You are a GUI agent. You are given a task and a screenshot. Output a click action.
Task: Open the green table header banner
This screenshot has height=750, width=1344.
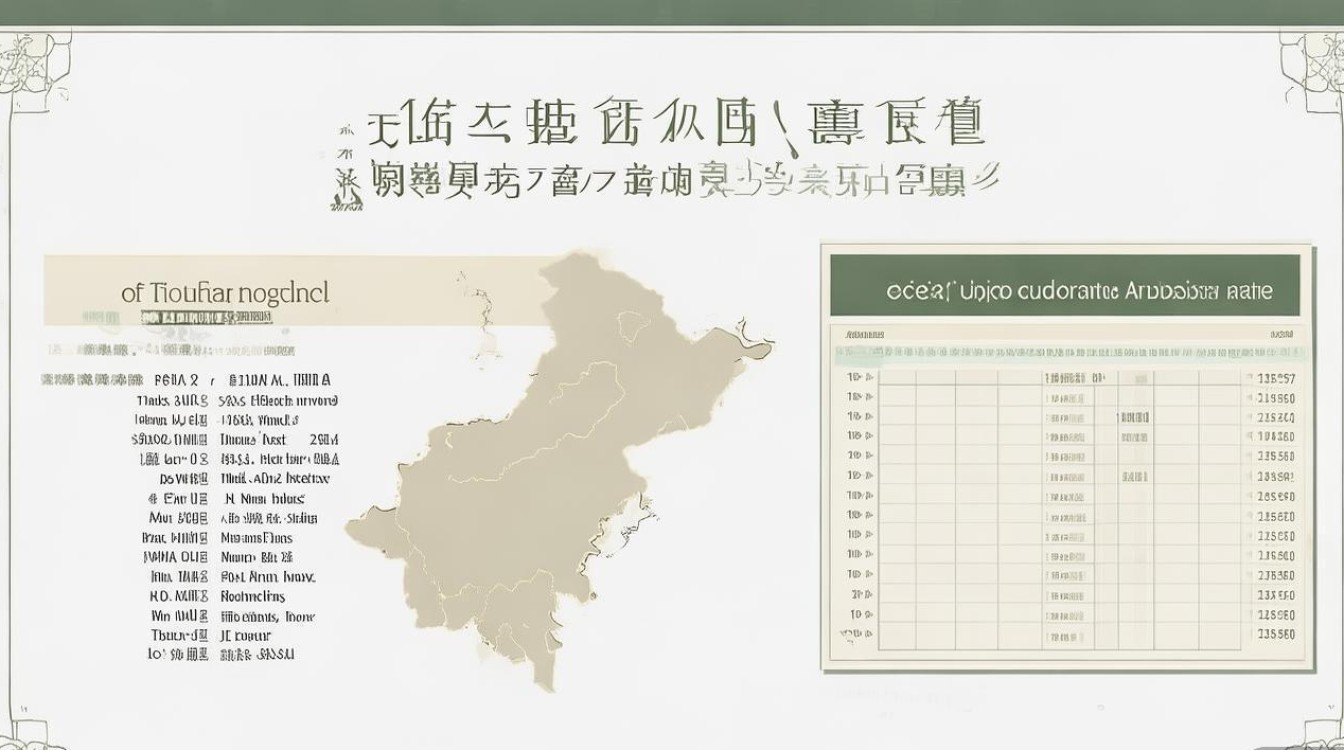(1065, 291)
